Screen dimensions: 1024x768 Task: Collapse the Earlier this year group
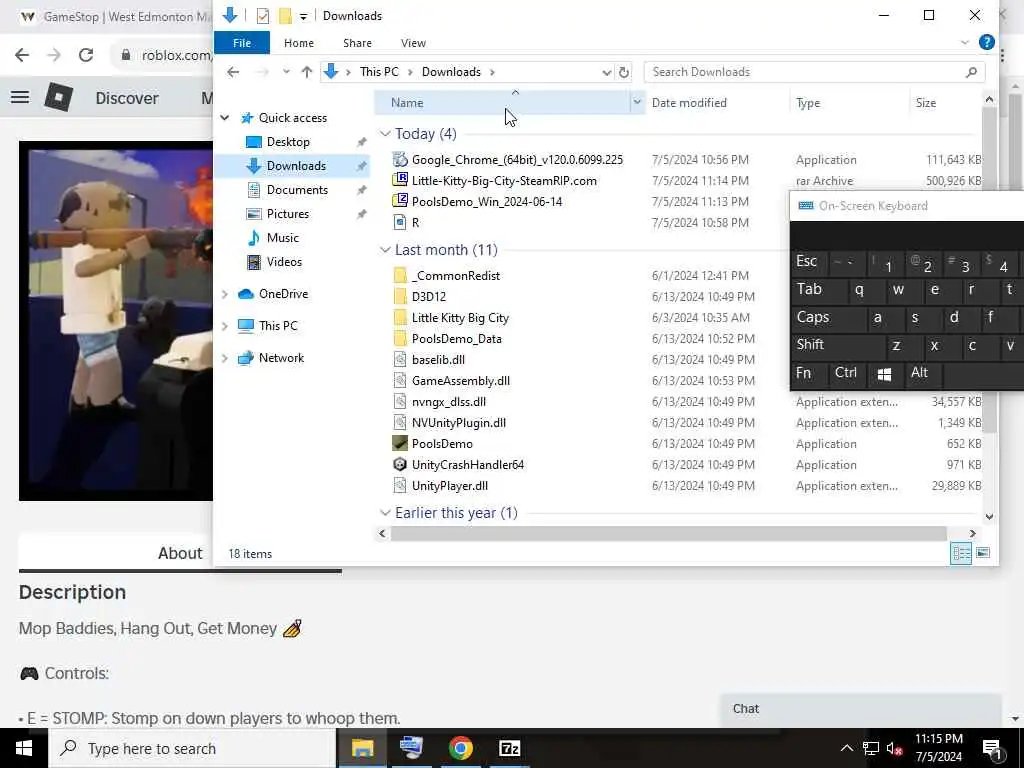pos(385,513)
